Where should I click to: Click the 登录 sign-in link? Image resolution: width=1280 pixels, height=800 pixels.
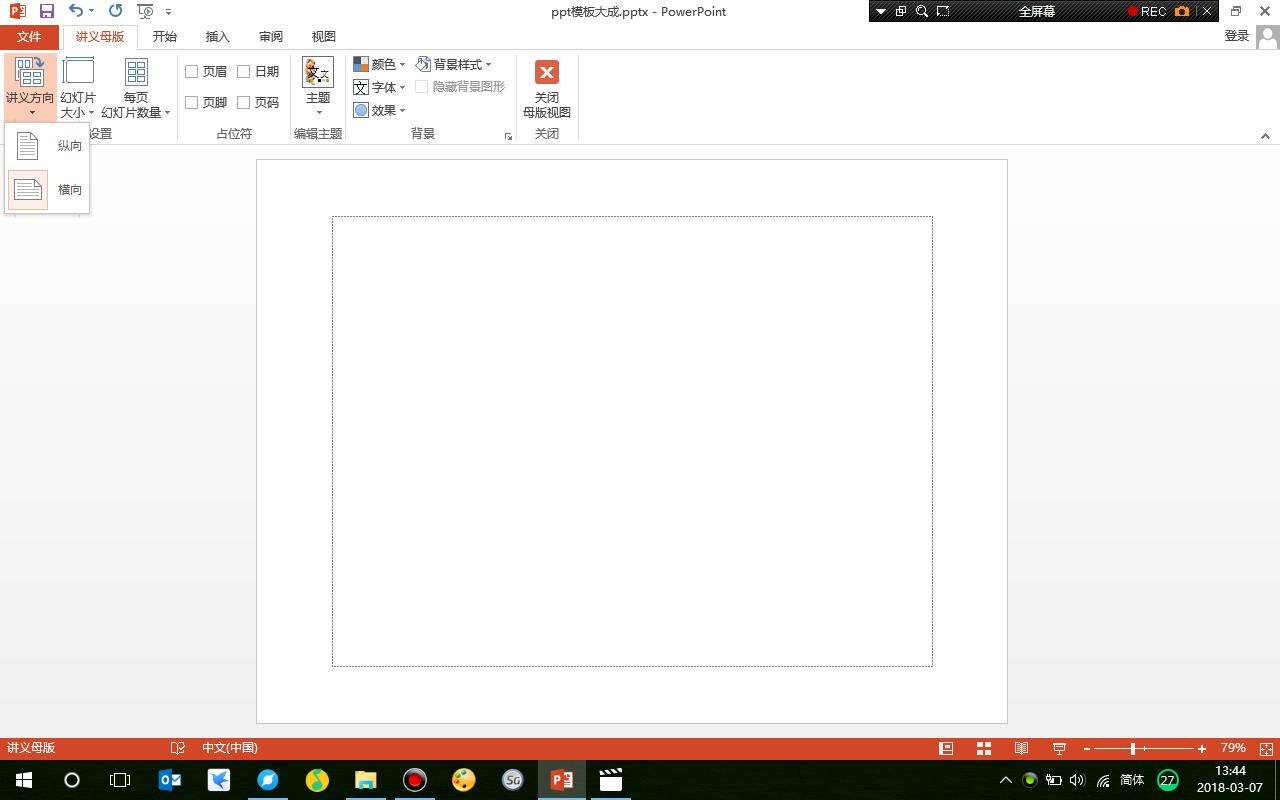pyautogui.click(x=1236, y=35)
